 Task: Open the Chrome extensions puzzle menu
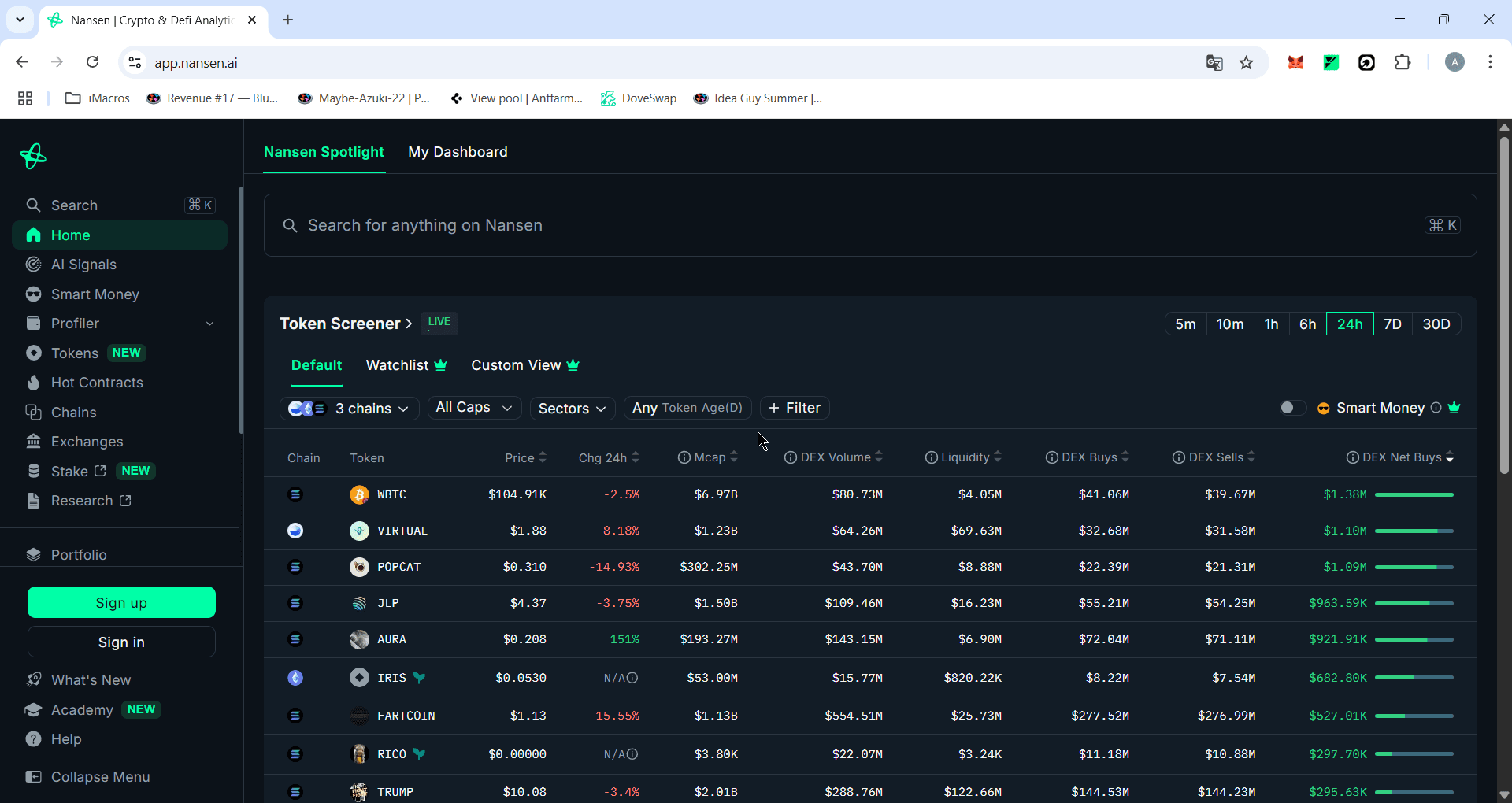[1403, 63]
